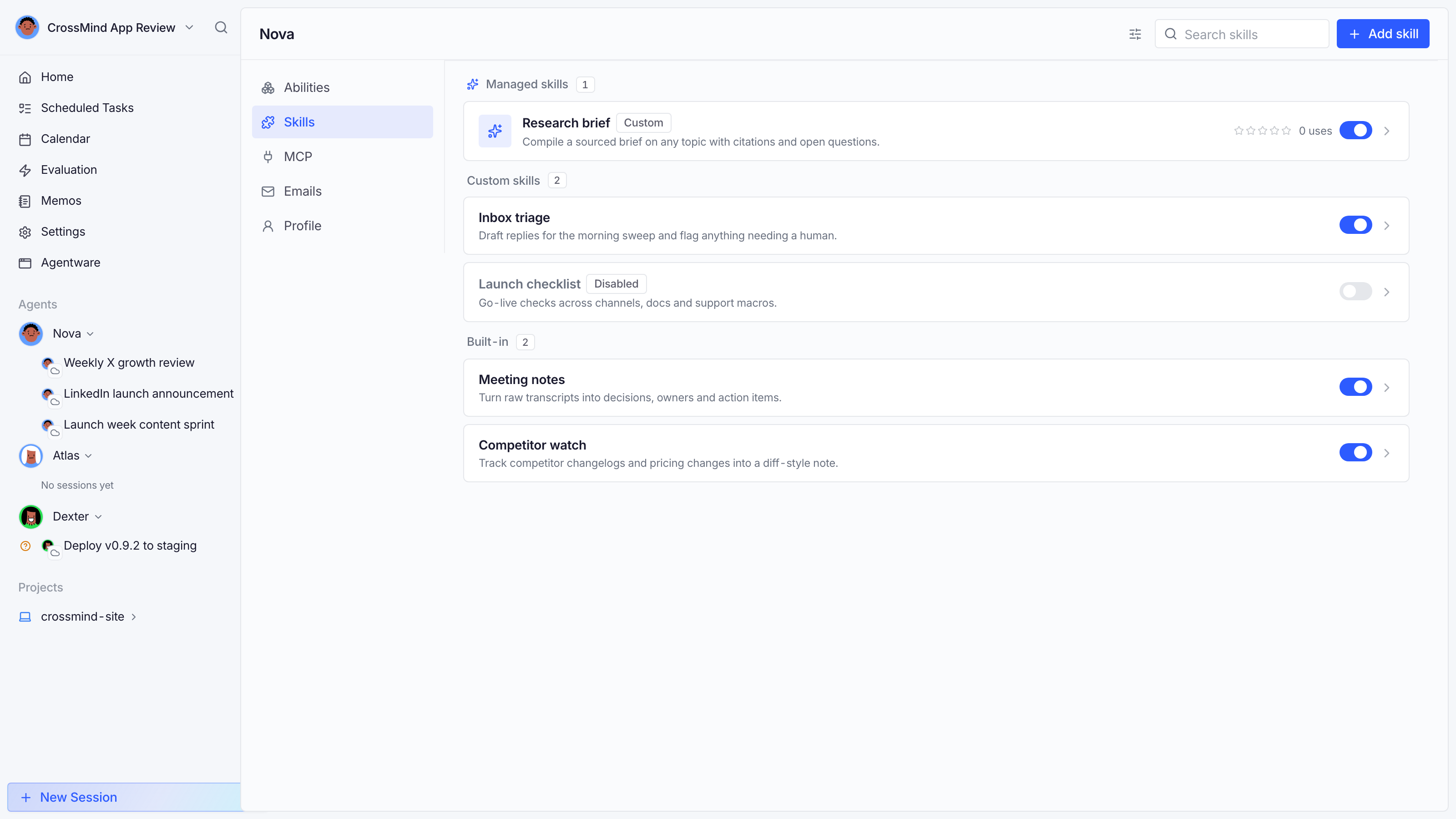Image resolution: width=1456 pixels, height=819 pixels.
Task: Click the Research brief sparkle icon
Action: 495,131
